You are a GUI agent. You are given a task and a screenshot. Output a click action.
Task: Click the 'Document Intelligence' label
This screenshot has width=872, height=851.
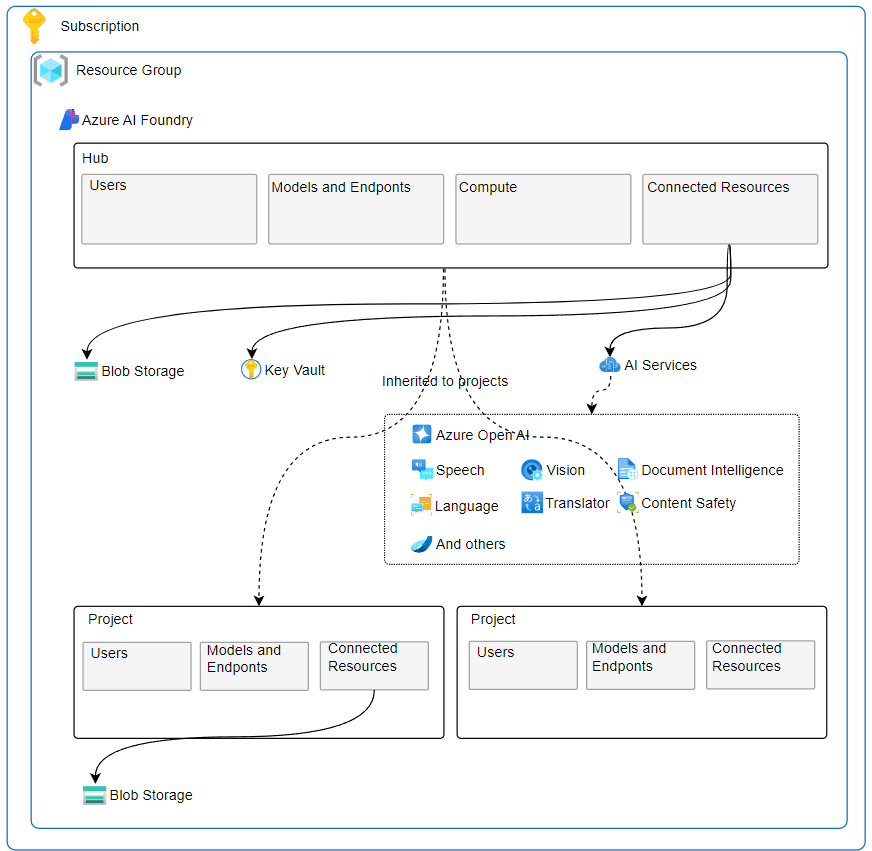(712, 470)
